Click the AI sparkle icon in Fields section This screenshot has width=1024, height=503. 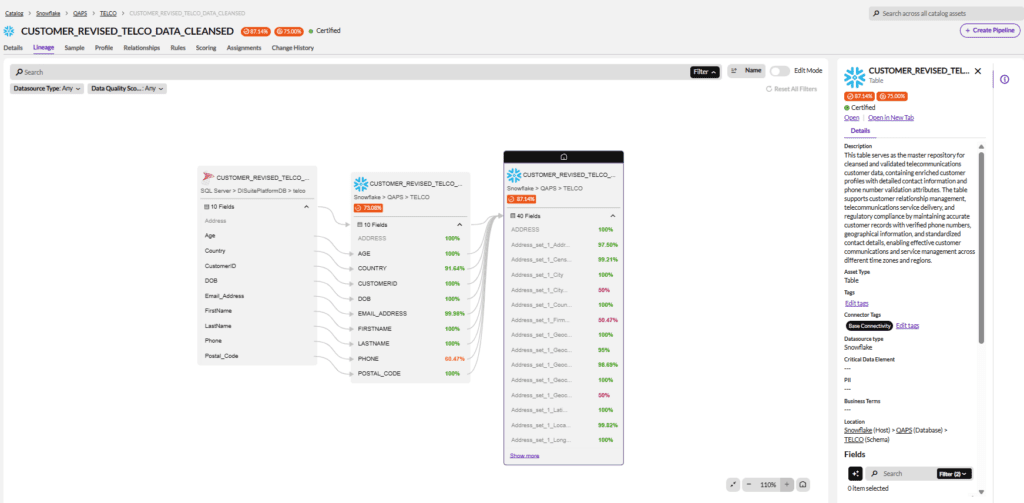coord(855,473)
